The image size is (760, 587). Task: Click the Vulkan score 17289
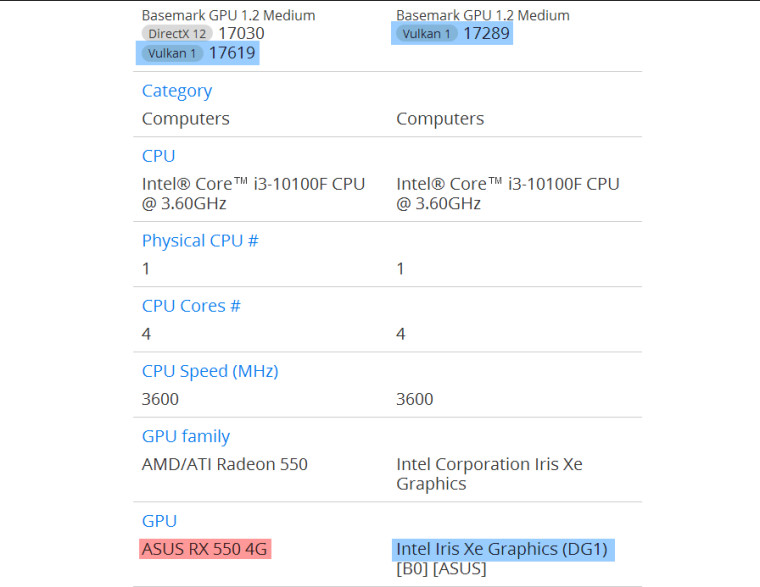pos(487,33)
